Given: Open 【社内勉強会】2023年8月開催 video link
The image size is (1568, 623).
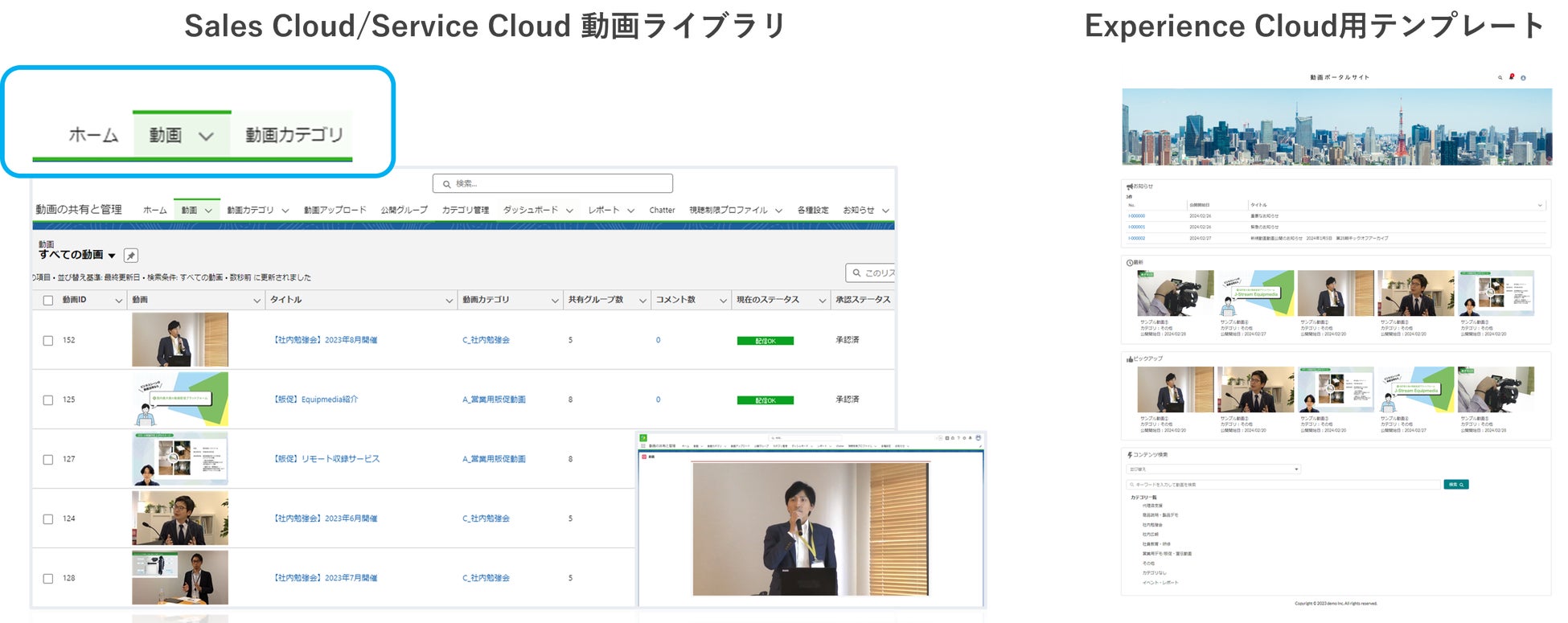Looking at the screenshot, I should coord(326,340).
